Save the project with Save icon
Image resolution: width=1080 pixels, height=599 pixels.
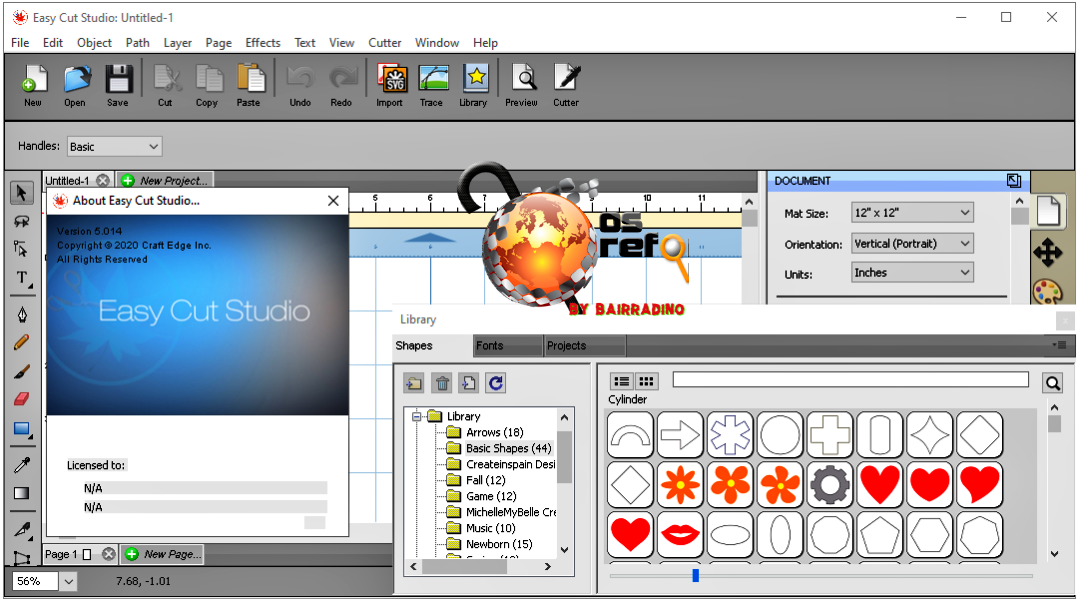point(118,85)
